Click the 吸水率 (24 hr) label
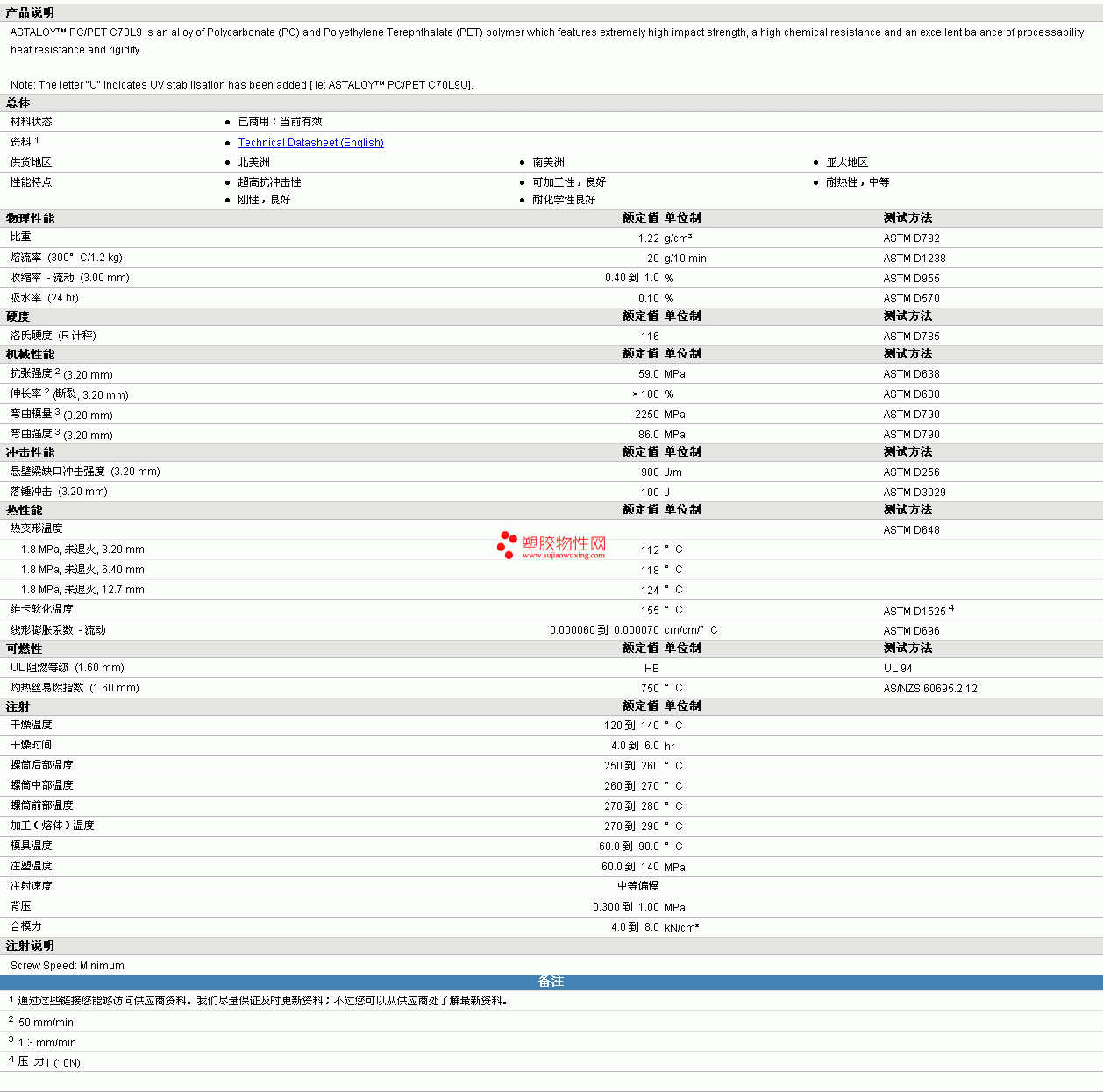 (45, 298)
